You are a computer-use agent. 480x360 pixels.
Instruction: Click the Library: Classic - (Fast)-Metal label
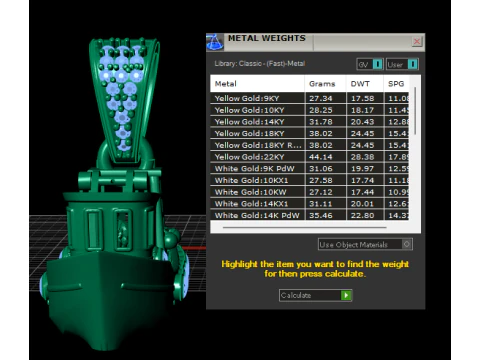pyautogui.click(x=260, y=63)
